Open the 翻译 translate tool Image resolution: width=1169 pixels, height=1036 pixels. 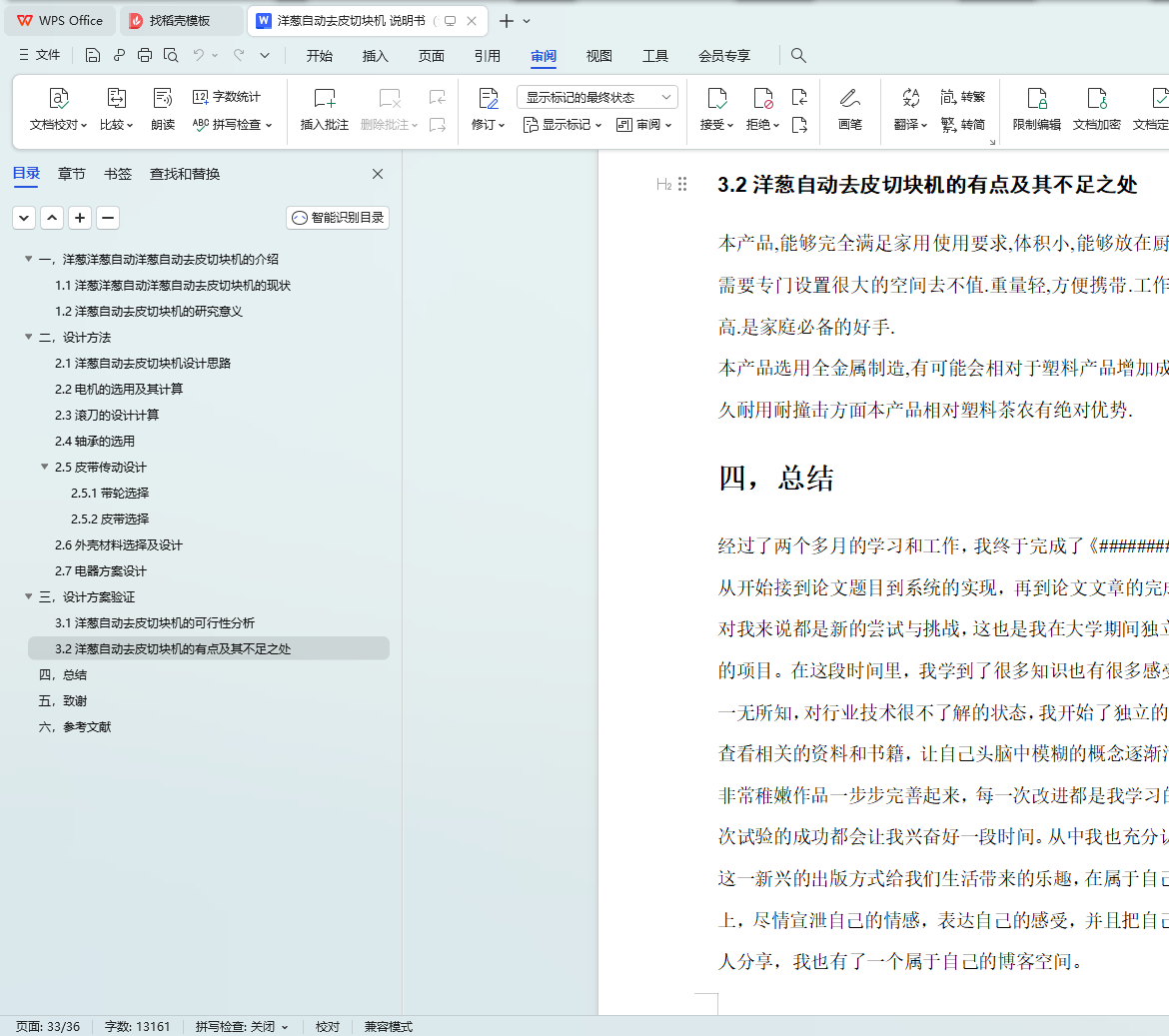point(910,109)
